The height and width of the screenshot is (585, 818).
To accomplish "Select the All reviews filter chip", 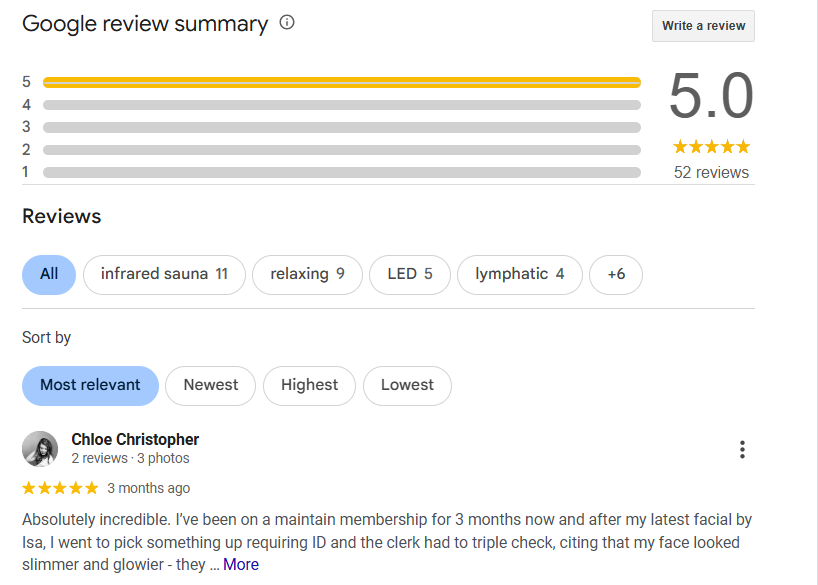I will point(49,274).
